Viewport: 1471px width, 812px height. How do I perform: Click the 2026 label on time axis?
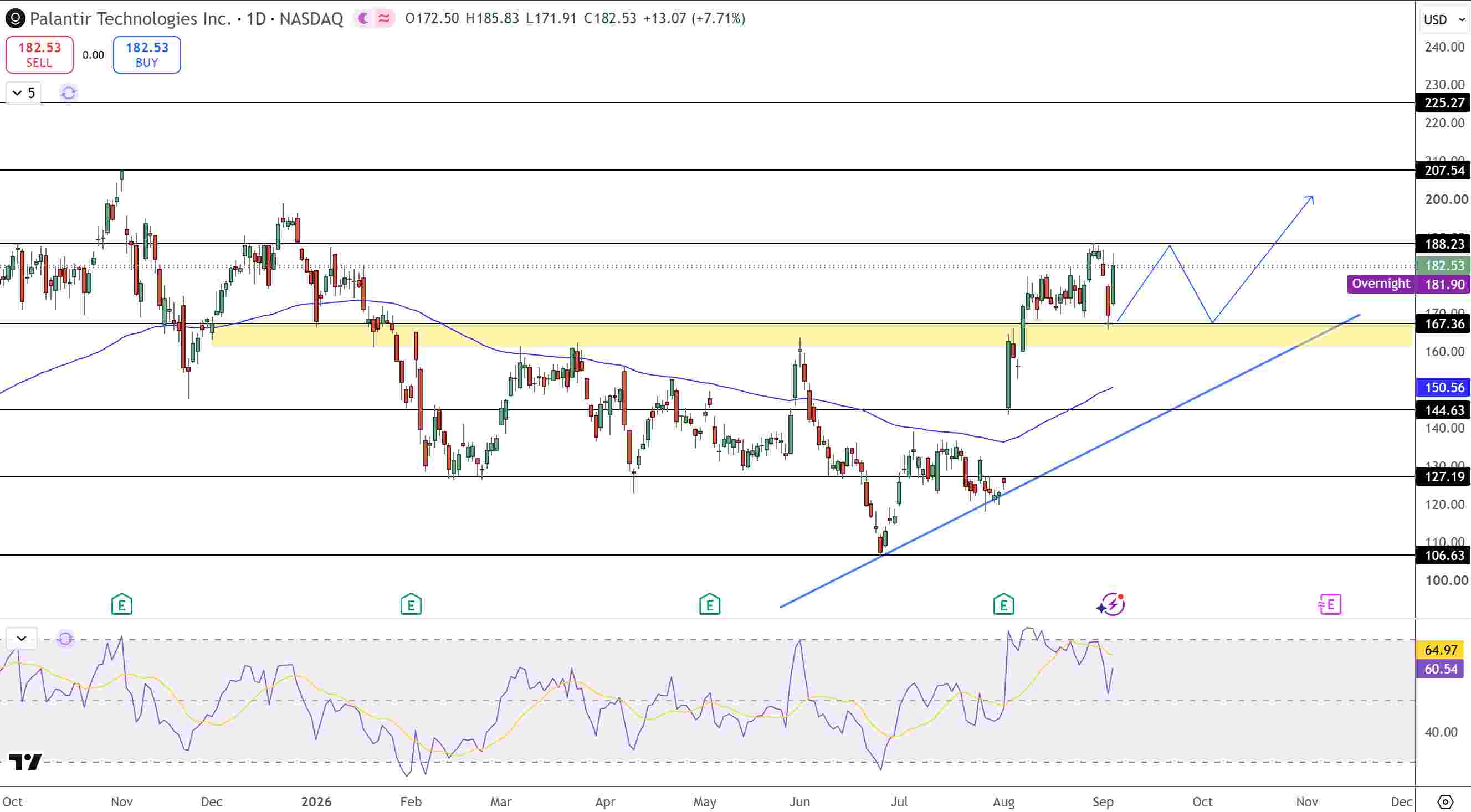316,801
